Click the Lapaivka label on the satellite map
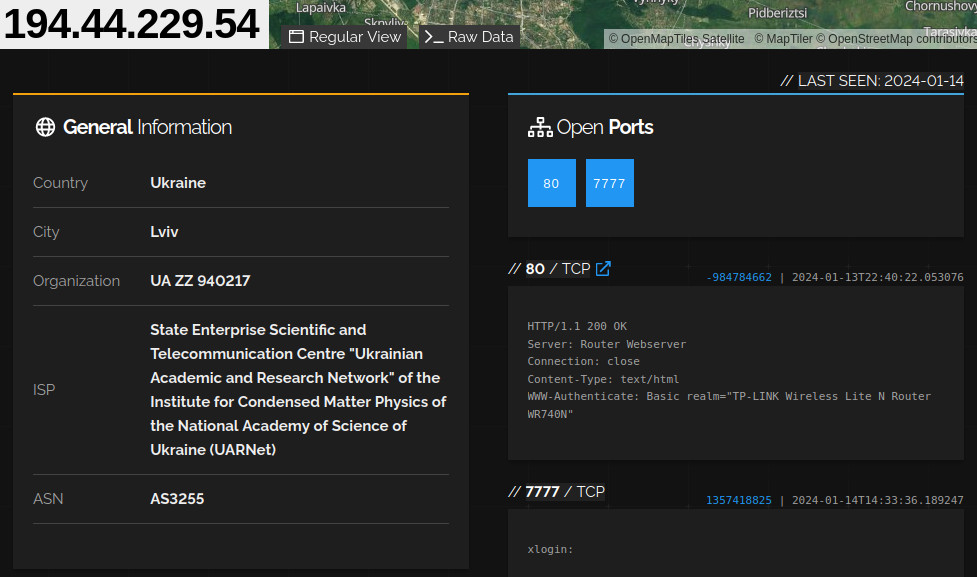The image size is (977, 577). click(320, 7)
